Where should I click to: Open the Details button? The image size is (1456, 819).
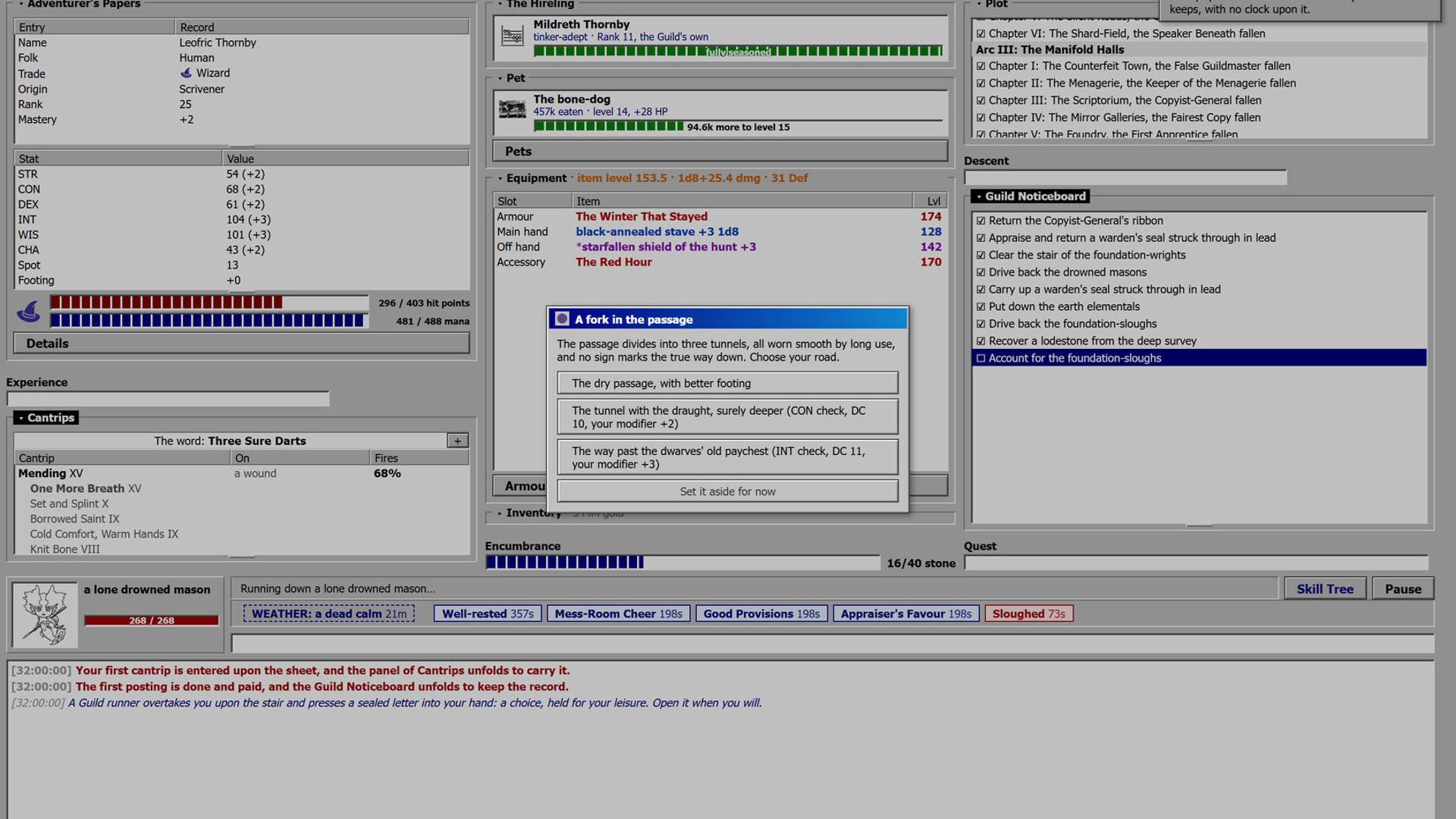241,344
